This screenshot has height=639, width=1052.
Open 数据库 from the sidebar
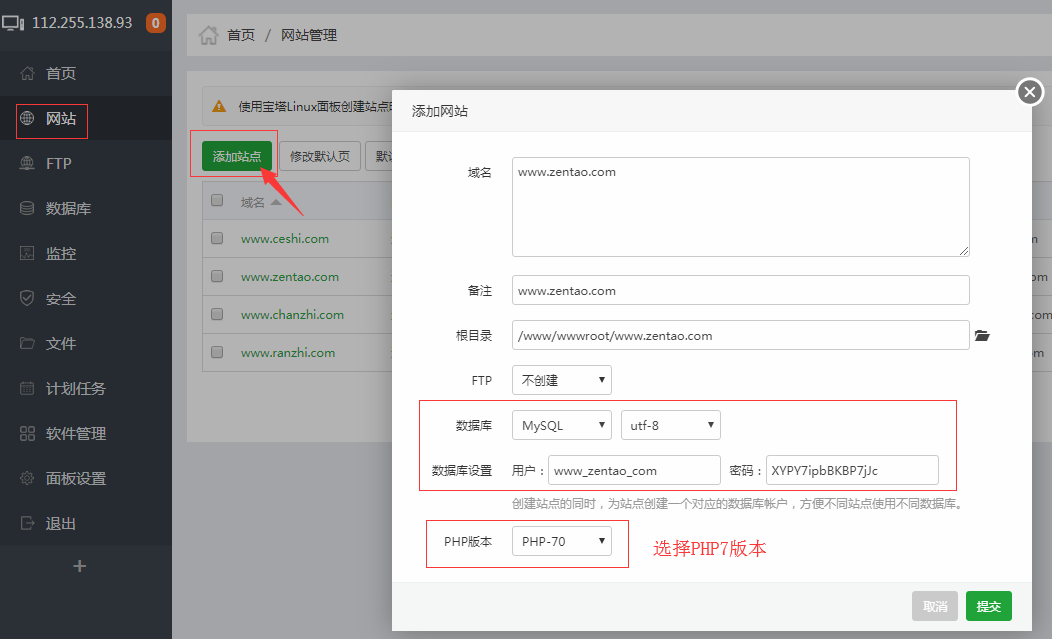(x=68, y=209)
